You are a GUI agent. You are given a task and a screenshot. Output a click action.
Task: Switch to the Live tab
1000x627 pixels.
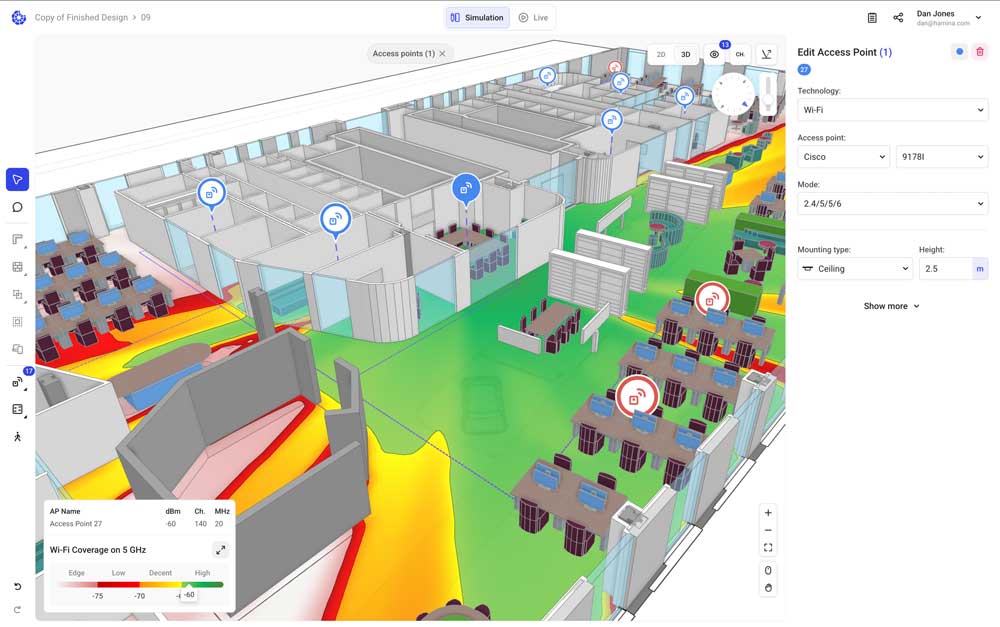coord(533,18)
